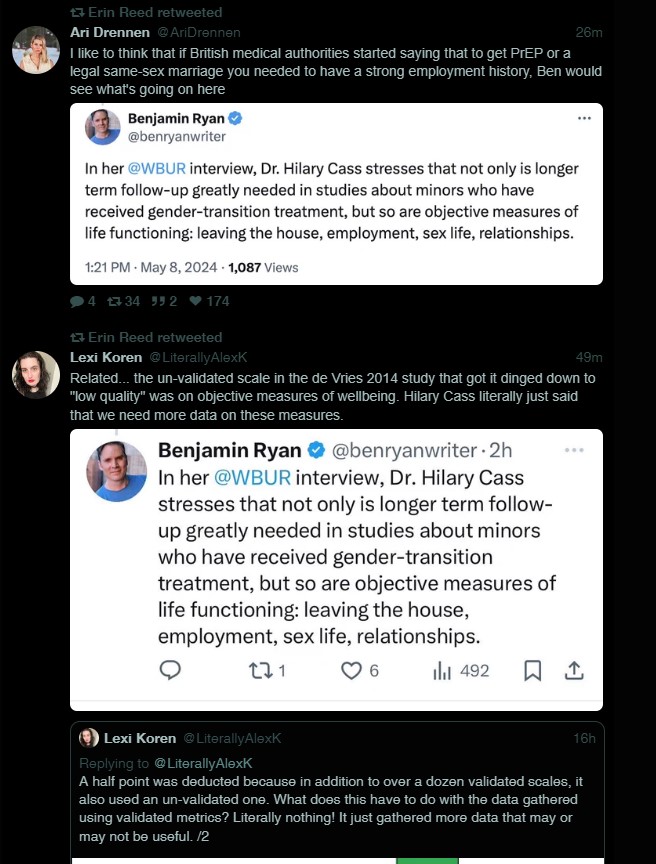Retweet Ari Drennen's tweet

(114, 301)
